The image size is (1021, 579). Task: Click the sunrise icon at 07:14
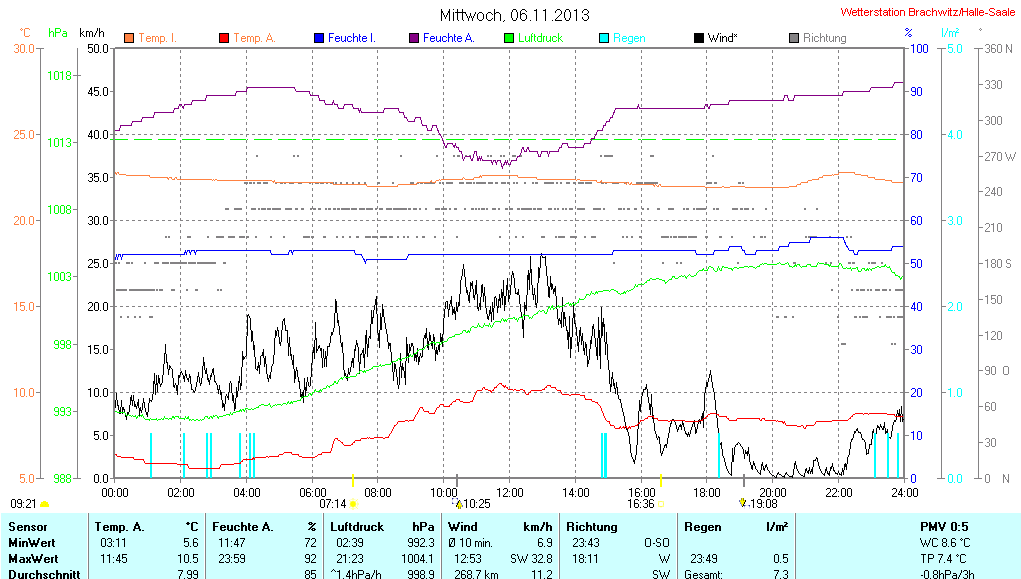353,504
